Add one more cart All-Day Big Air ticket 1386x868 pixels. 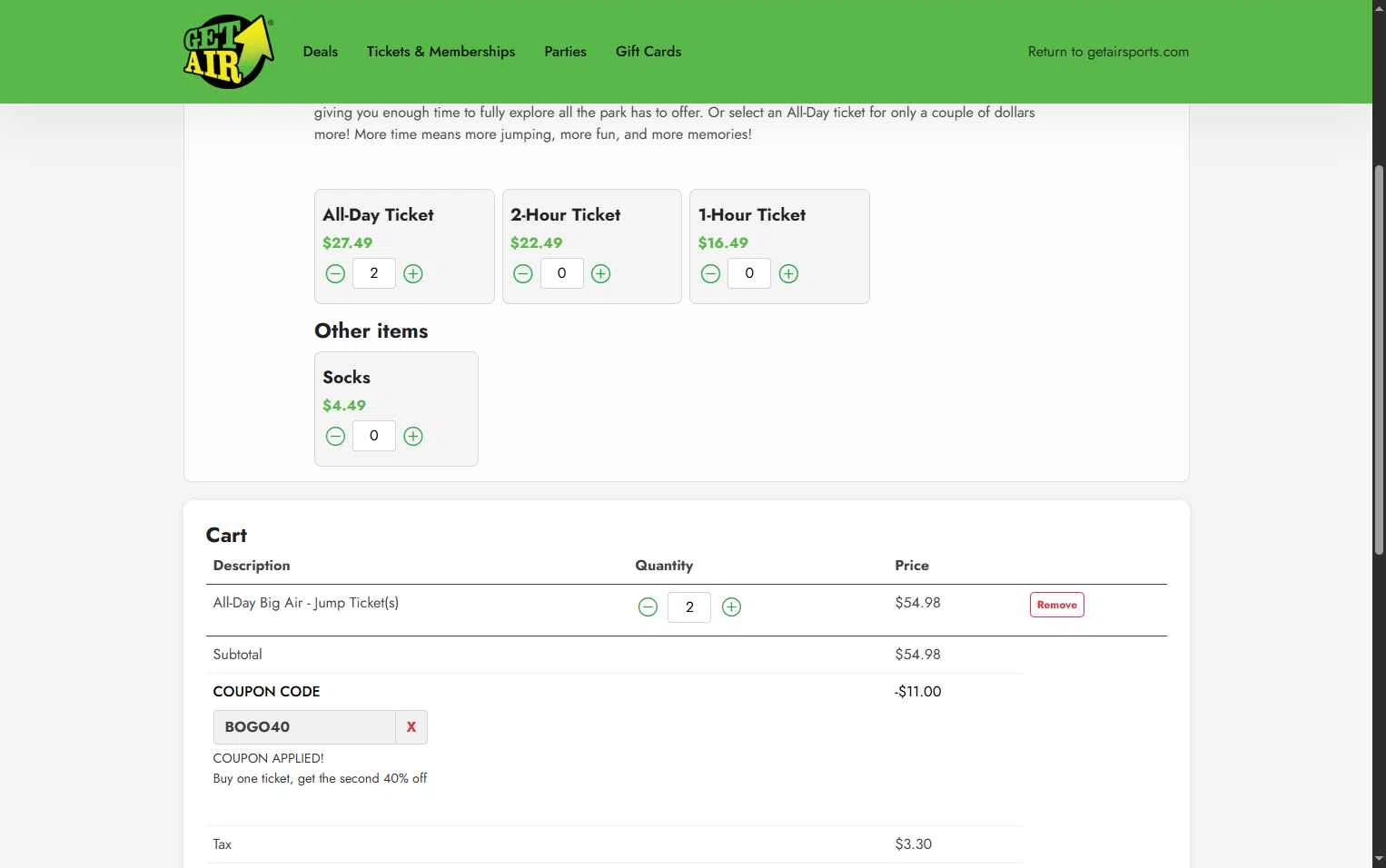click(x=731, y=607)
